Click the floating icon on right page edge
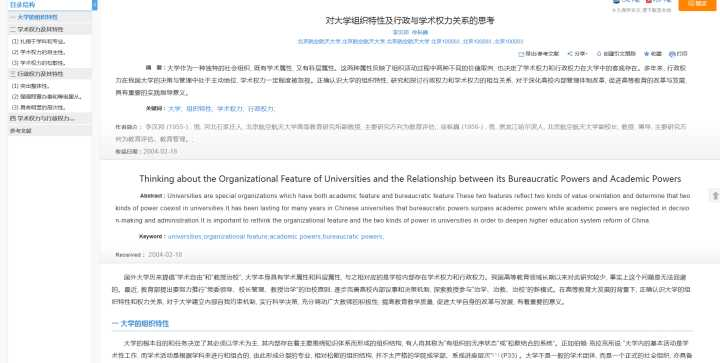 click(x=715, y=195)
